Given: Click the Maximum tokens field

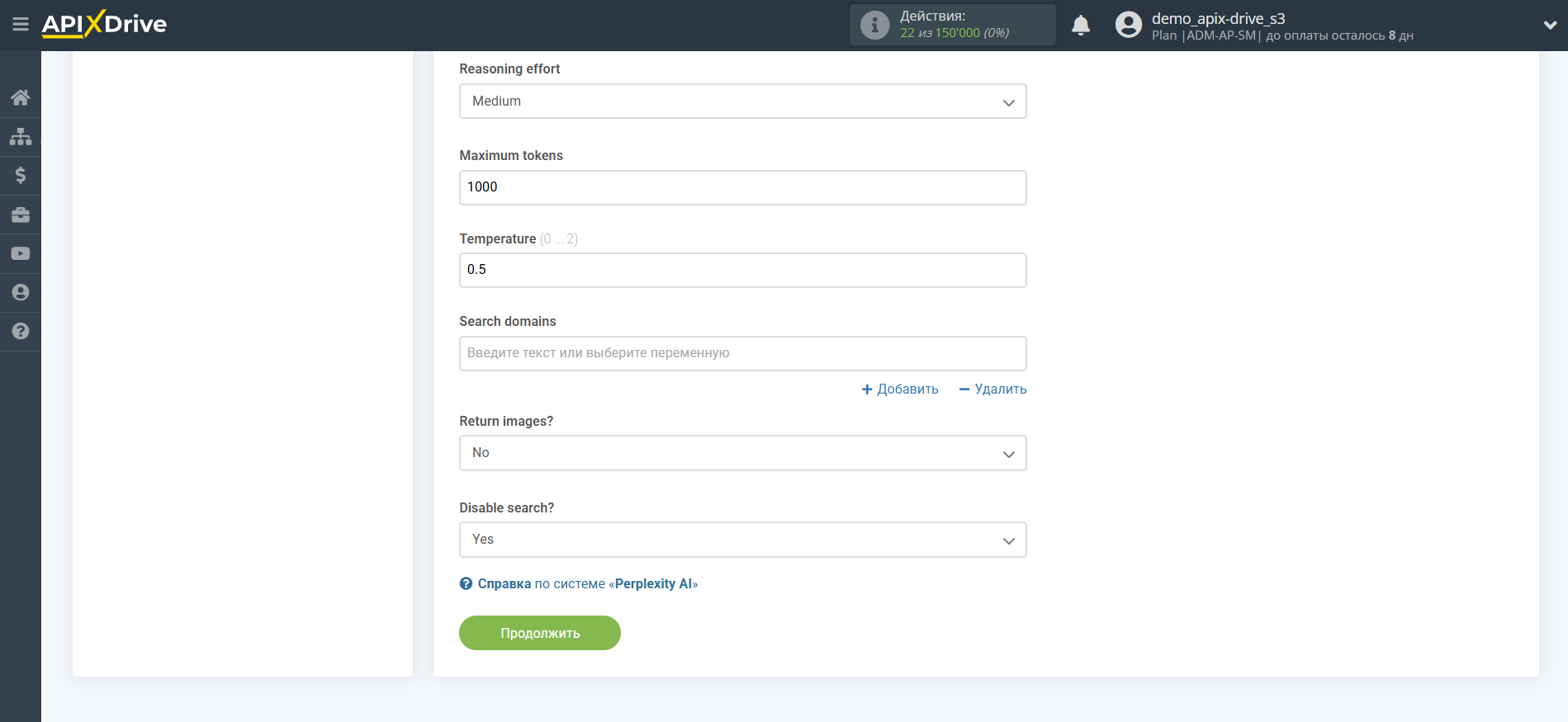Looking at the screenshot, I should pyautogui.click(x=742, y=187).
